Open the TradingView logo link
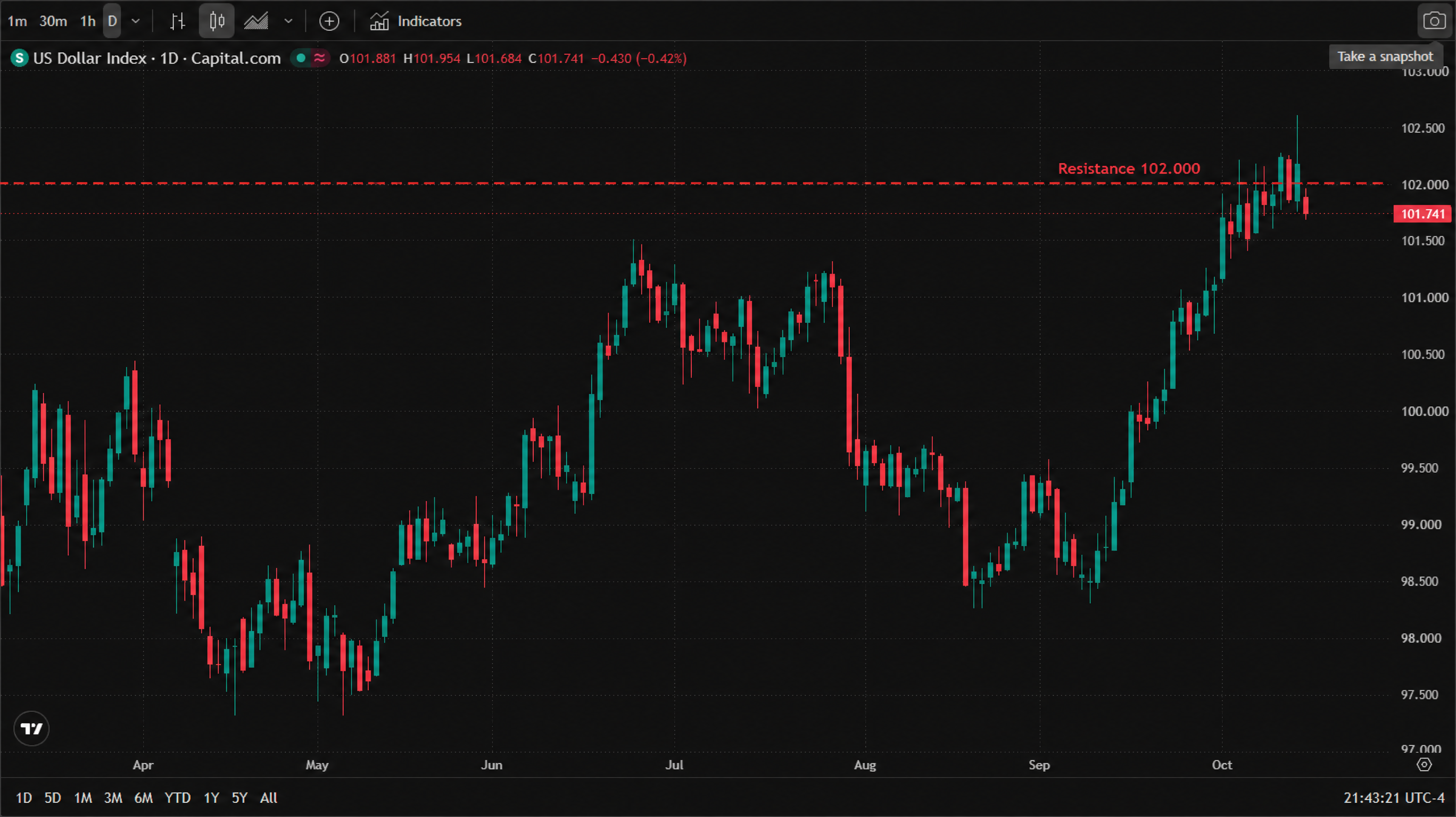1456x817 pixels. point(31,728)
